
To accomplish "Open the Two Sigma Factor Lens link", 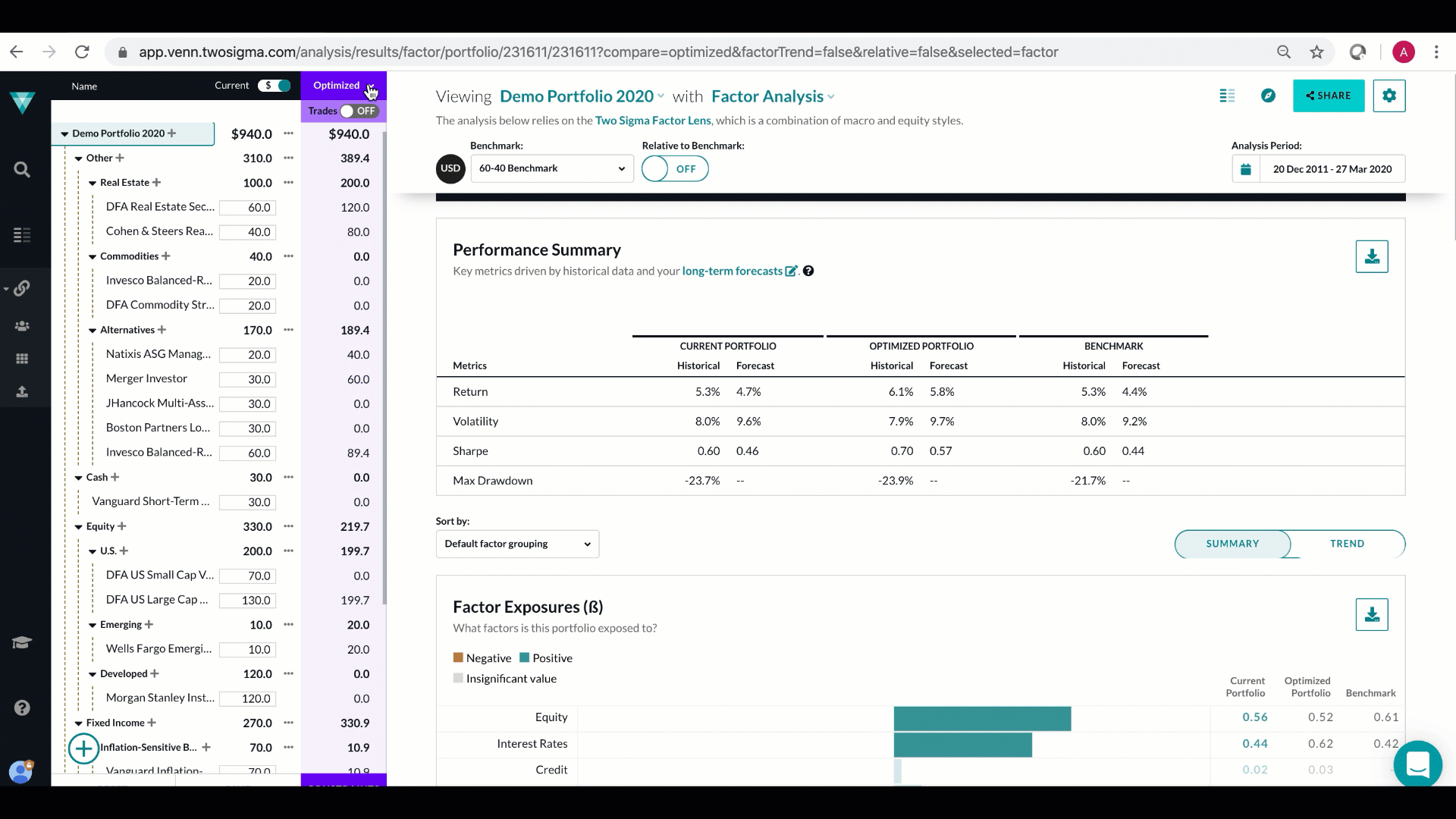I will point(653,121).
